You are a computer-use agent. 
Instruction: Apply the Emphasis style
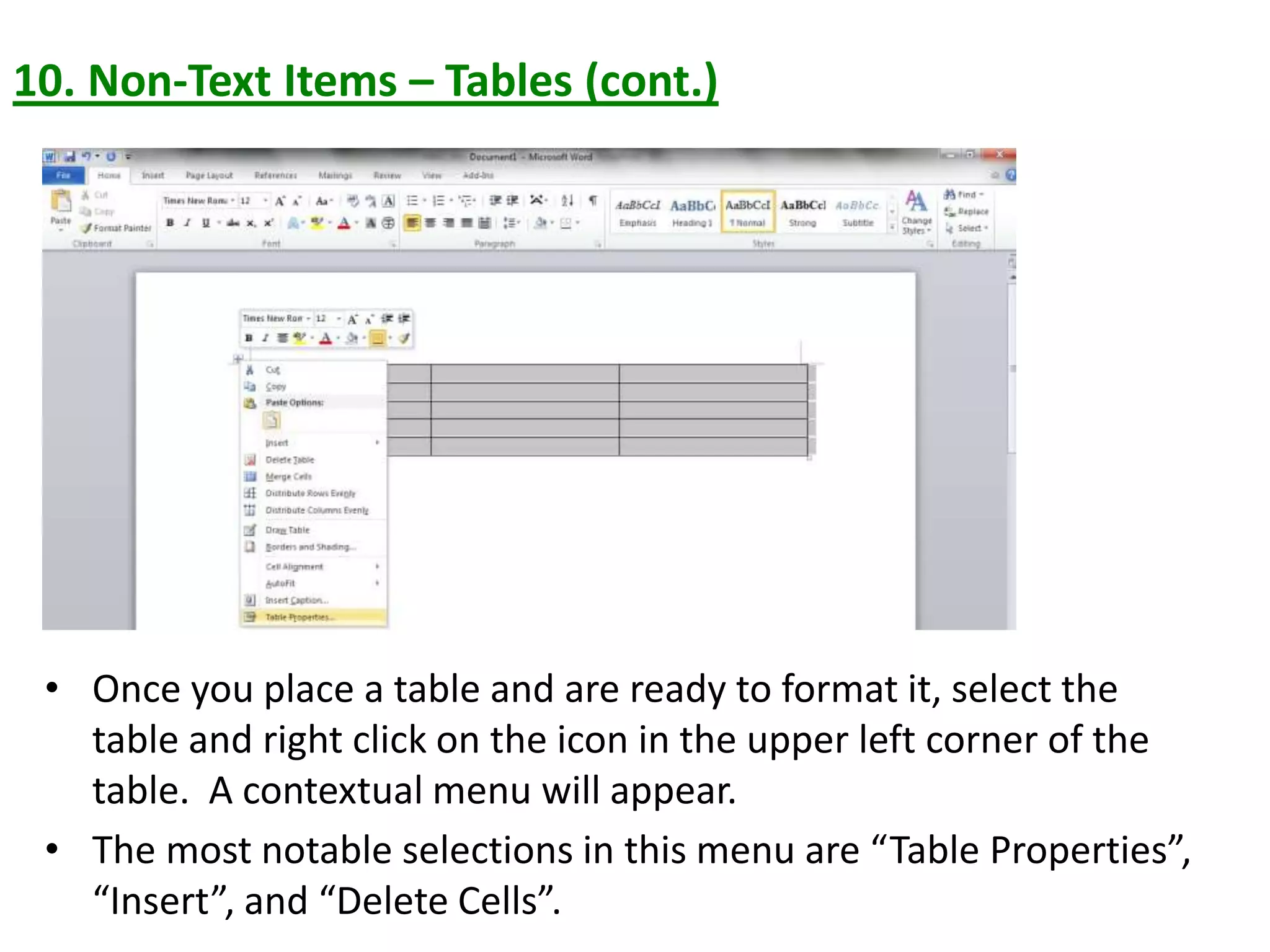click(637, 212)
